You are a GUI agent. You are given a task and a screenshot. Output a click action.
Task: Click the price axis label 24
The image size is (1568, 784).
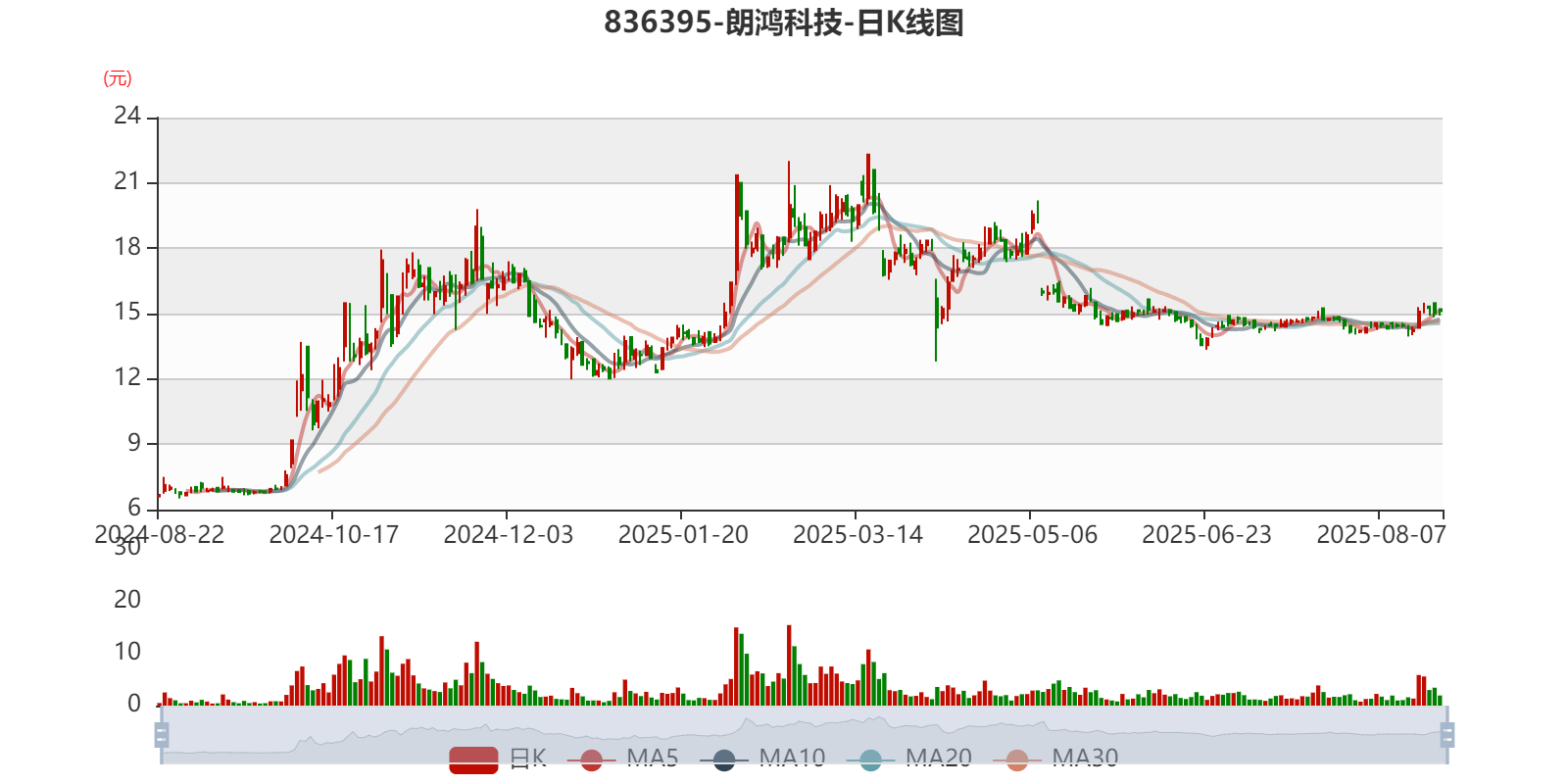pyautogui.click(x=127, y=116)
